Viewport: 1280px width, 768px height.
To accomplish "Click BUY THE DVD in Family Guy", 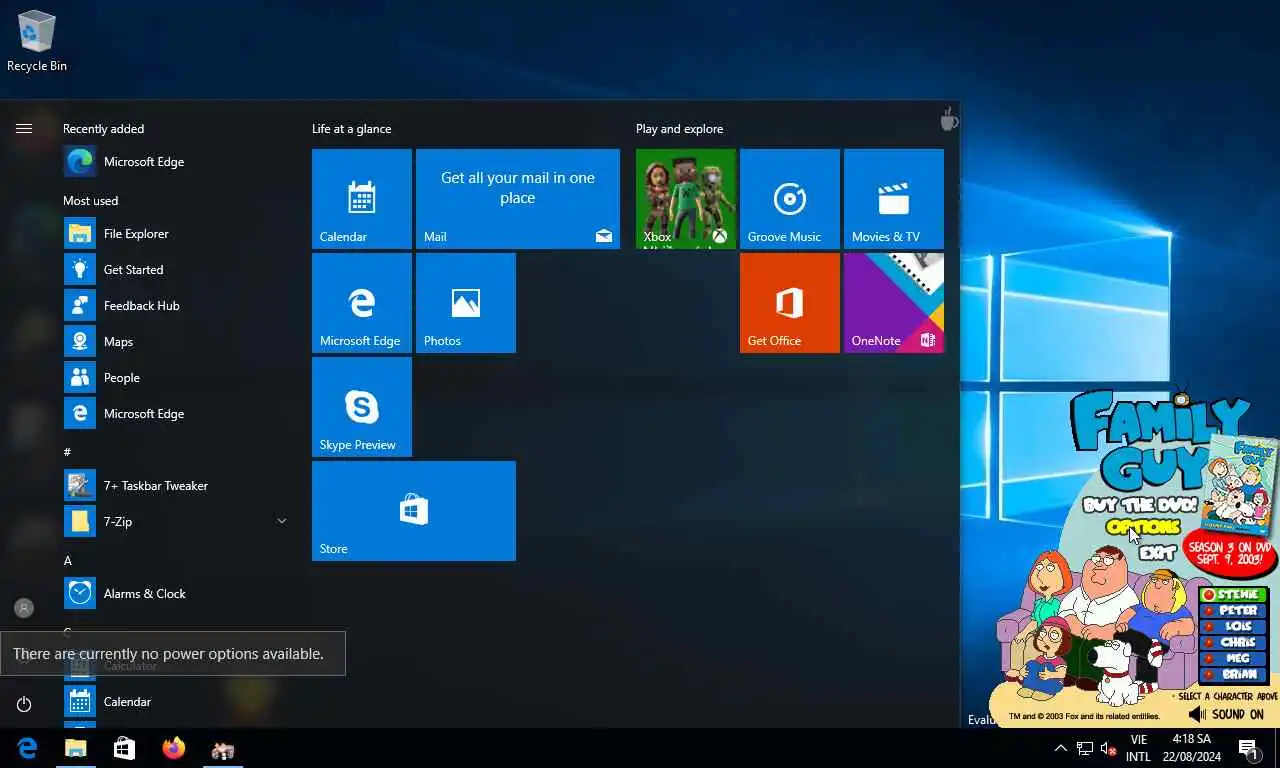I will 1139,506.
